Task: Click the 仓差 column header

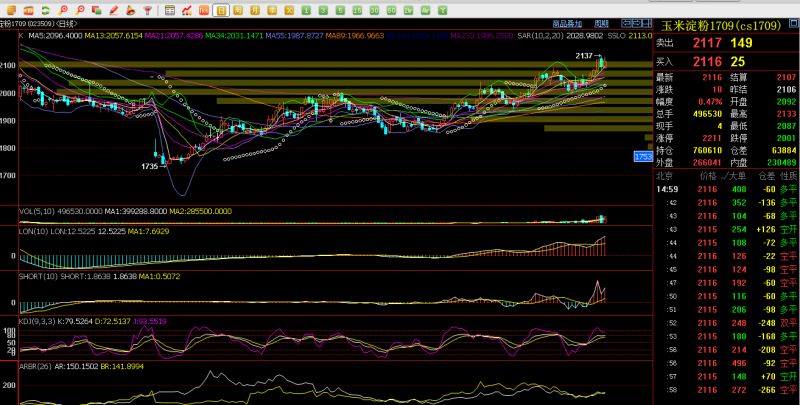Action: [767, 176]
